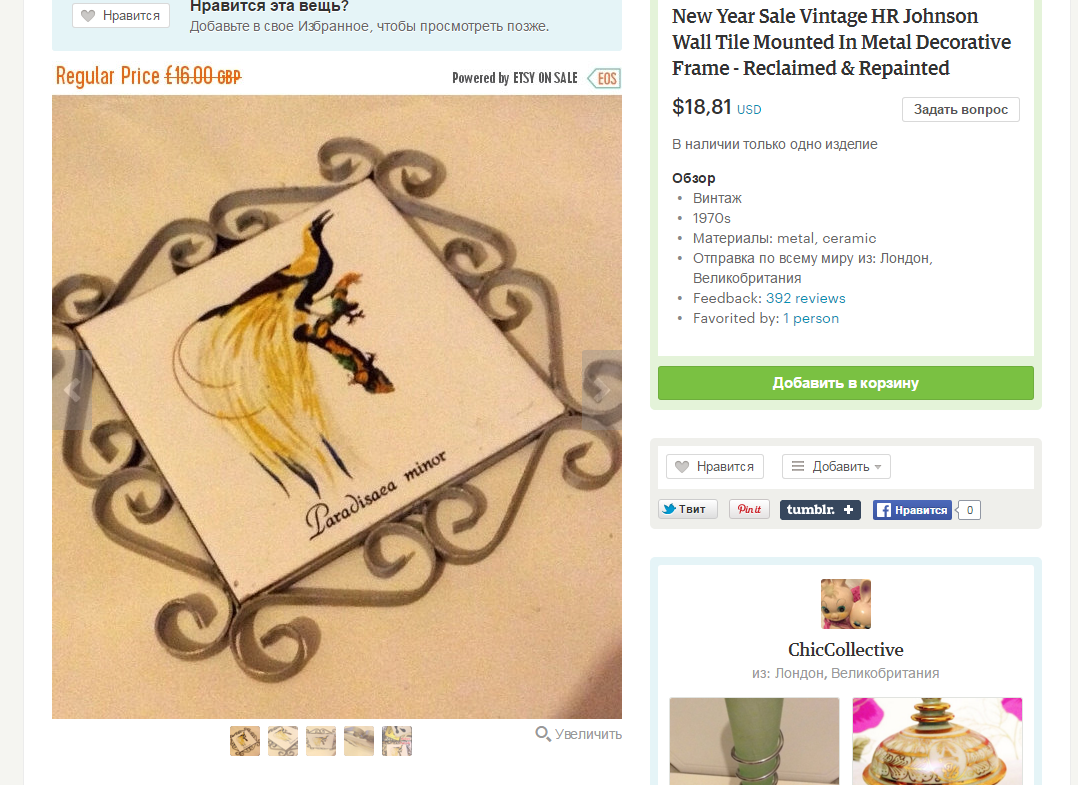The width and height of the screenshot is (1078, 785).
Task: Click the ChicCollective shop avatar
Action: [846, 604]
